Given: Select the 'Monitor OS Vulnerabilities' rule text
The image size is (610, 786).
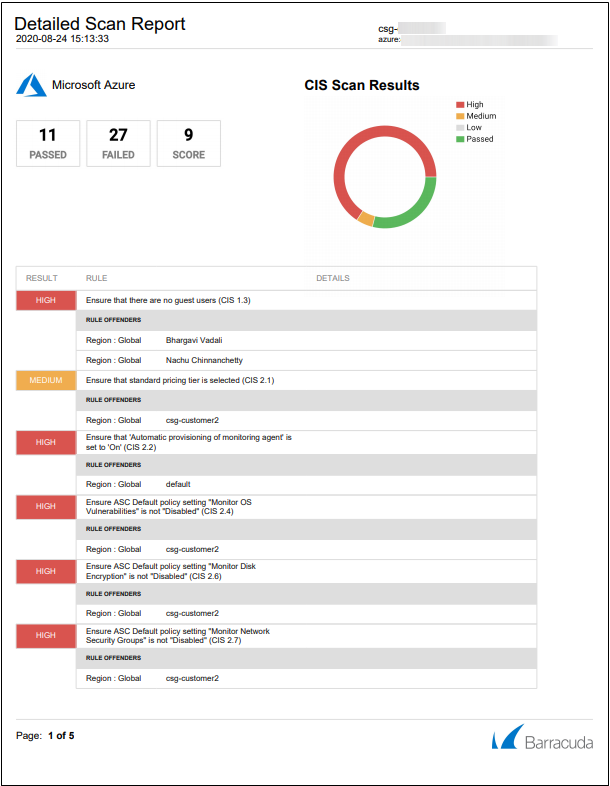Looking at the screenshot, I should click(x=168, y=507).
